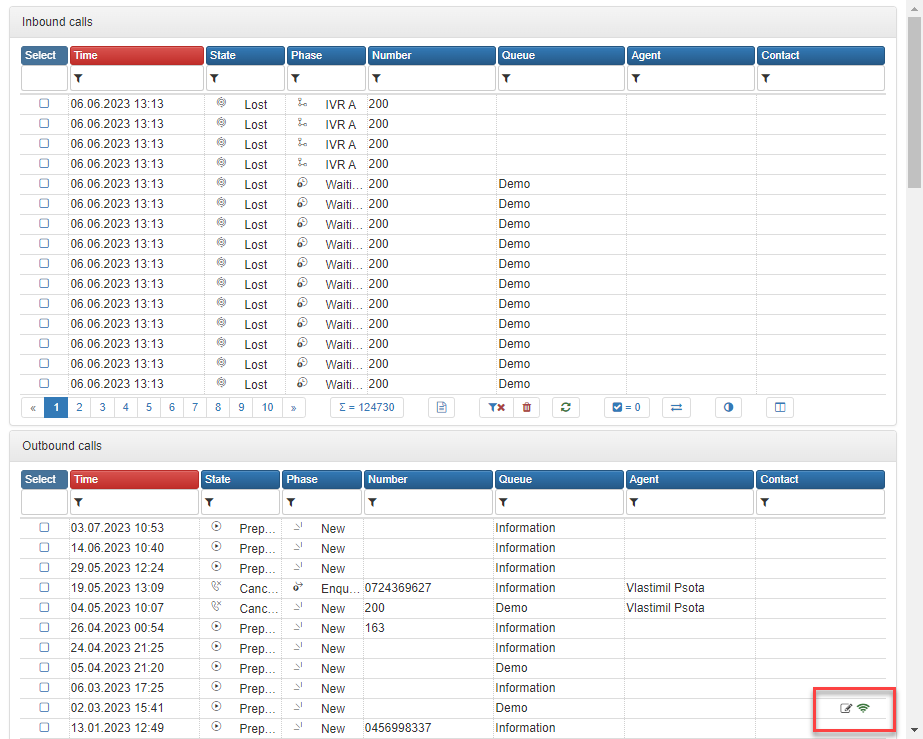Click the vertical scrollbar thumb

pyautogui.click(x=914, y=102)
